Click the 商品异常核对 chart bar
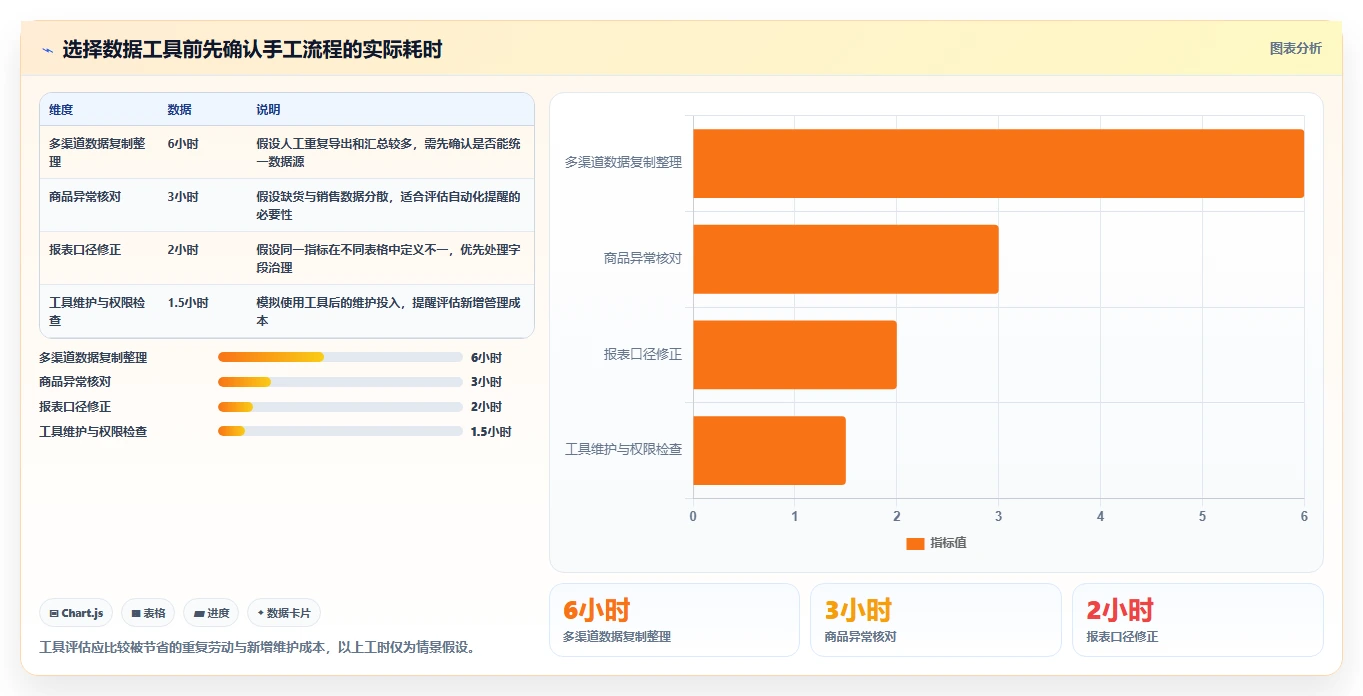The height and width of the screenshot is (696, 1363). [845, 259]
